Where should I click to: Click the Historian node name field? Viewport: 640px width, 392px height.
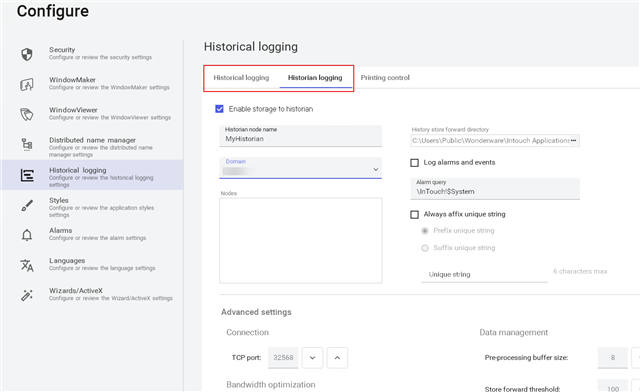point(301,136)
